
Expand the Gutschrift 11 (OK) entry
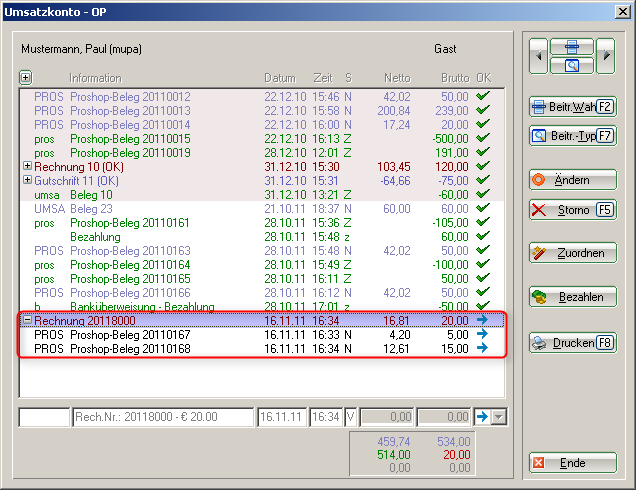(x=27, y=180)
